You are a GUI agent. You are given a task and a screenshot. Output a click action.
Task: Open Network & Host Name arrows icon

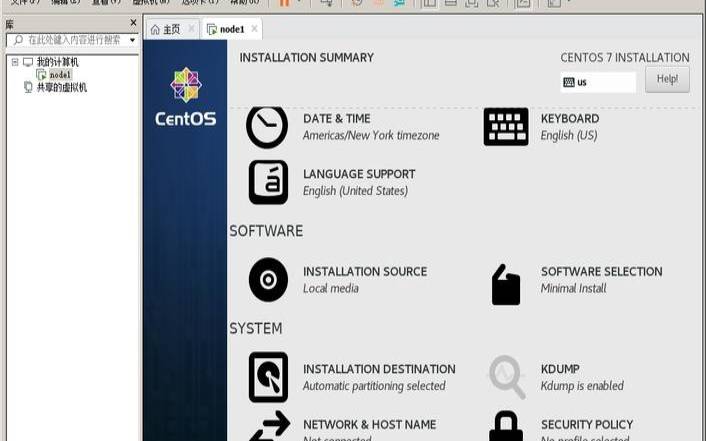(x=270, y=426)
